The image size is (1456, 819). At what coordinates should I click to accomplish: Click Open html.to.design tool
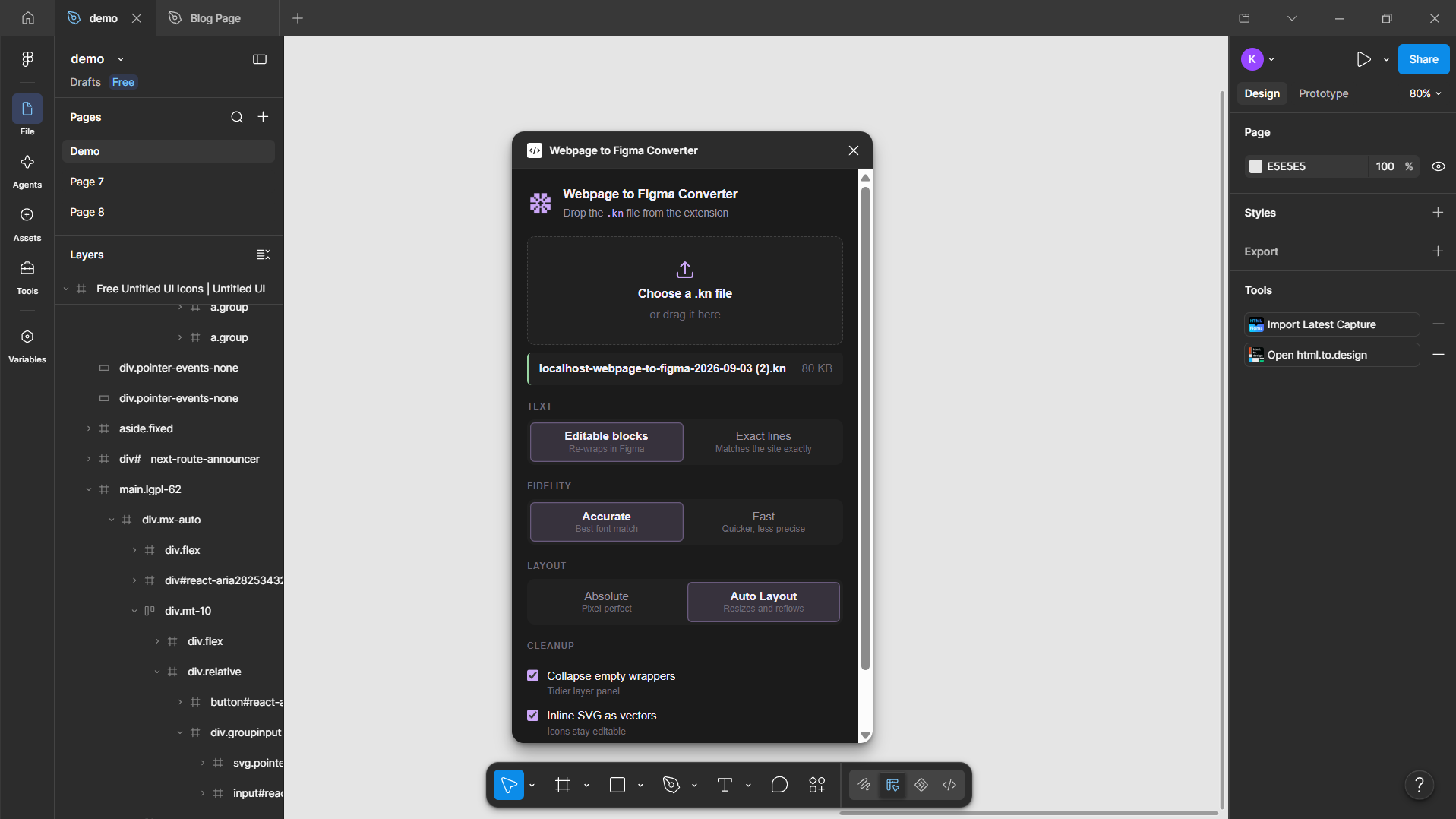pyautogui.click(x=1332, y=355)
